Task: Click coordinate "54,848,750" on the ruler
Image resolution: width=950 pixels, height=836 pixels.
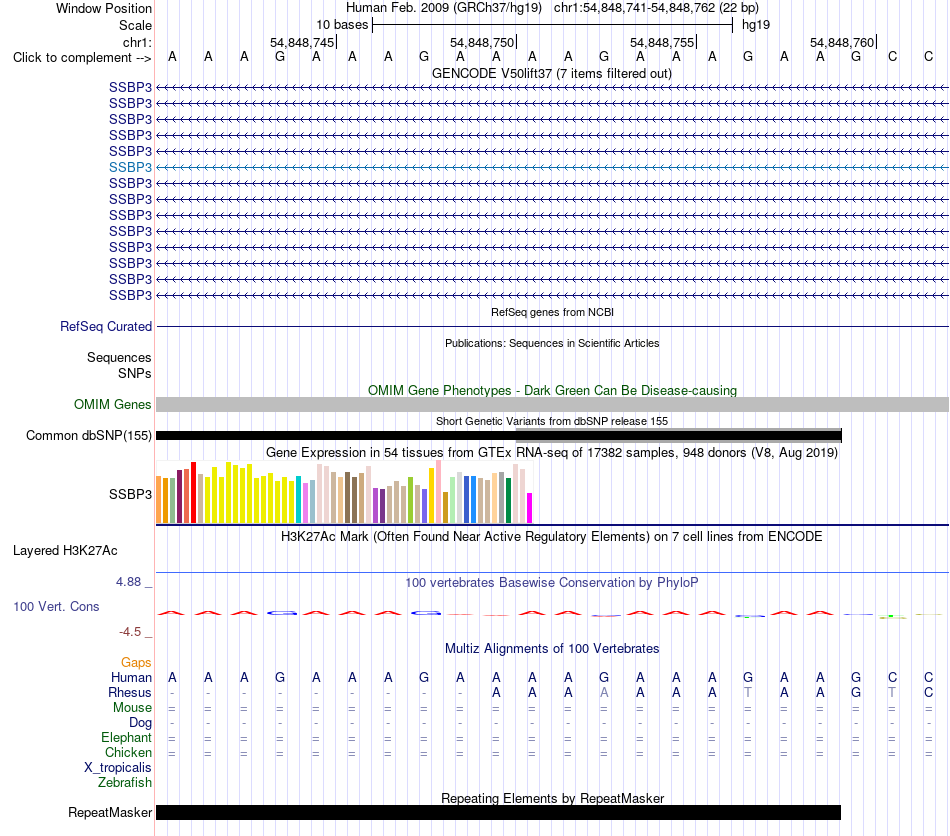Action: click(482, 42)
